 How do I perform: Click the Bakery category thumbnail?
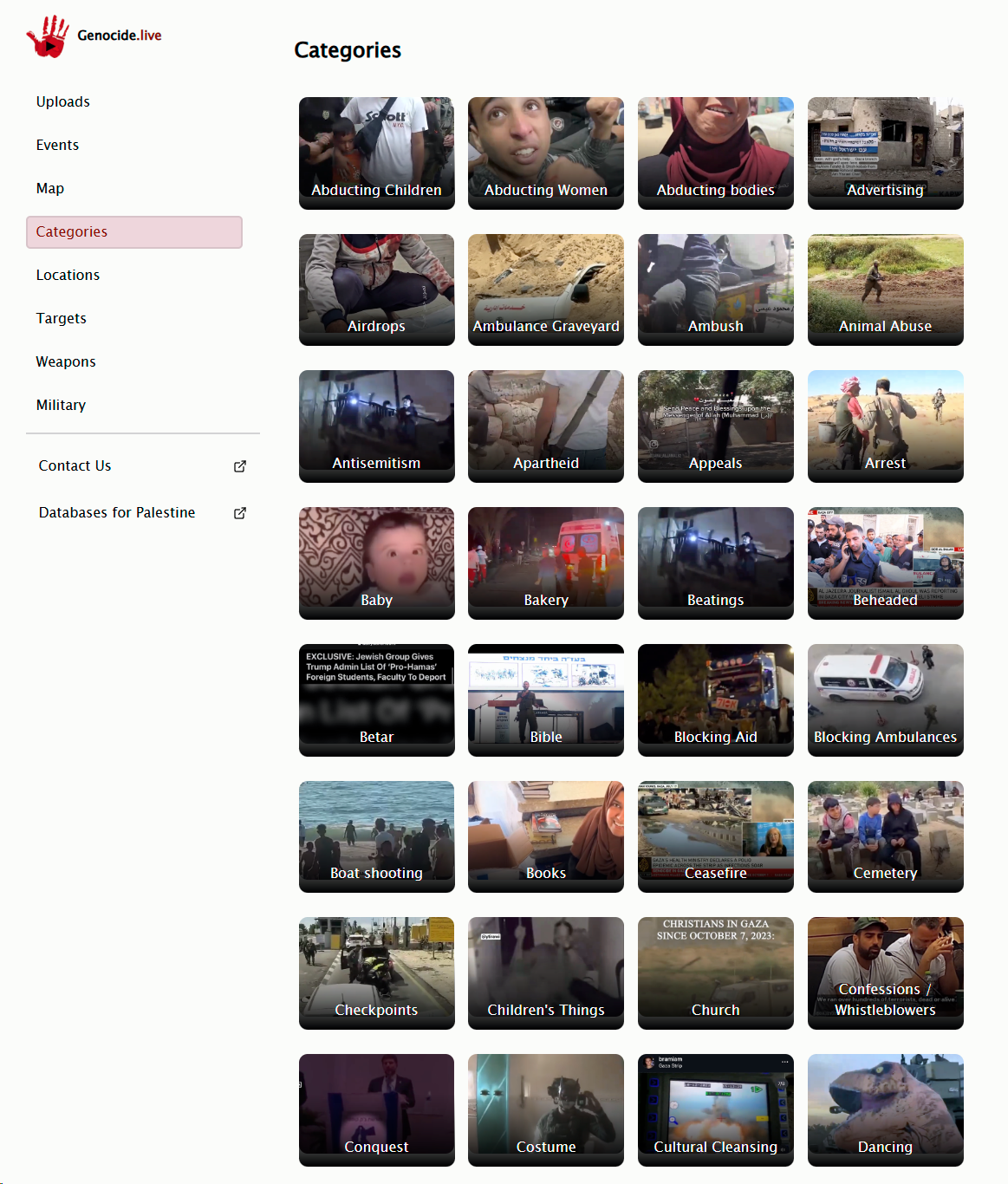[546, 563]
